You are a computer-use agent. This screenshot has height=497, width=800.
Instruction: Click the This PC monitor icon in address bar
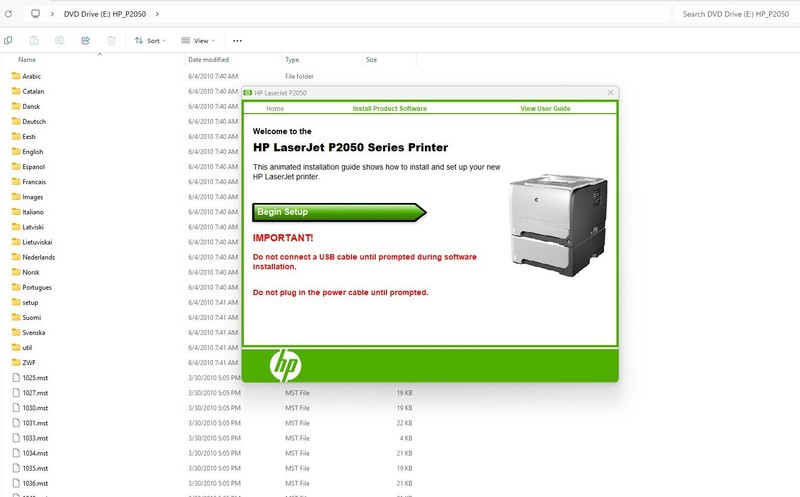point(35,14)
